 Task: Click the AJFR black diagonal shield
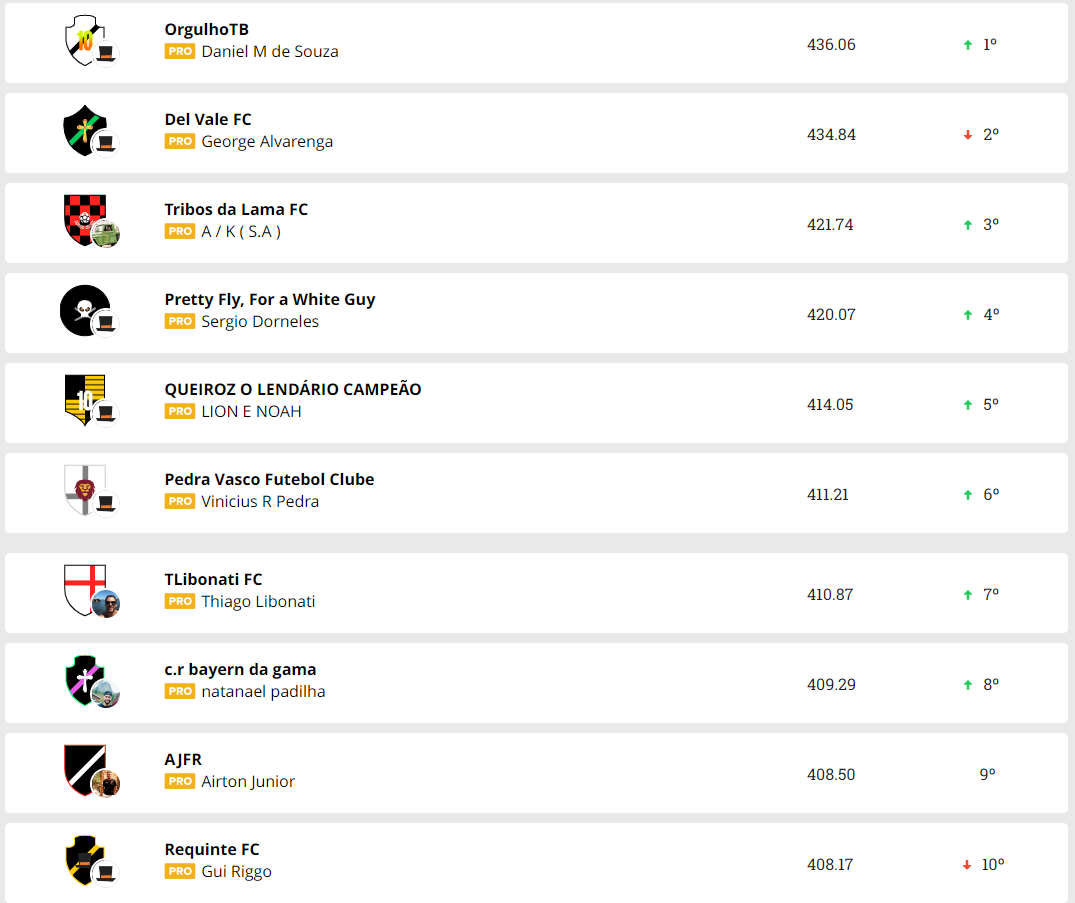pyautogui.click(x=84, y=769)
